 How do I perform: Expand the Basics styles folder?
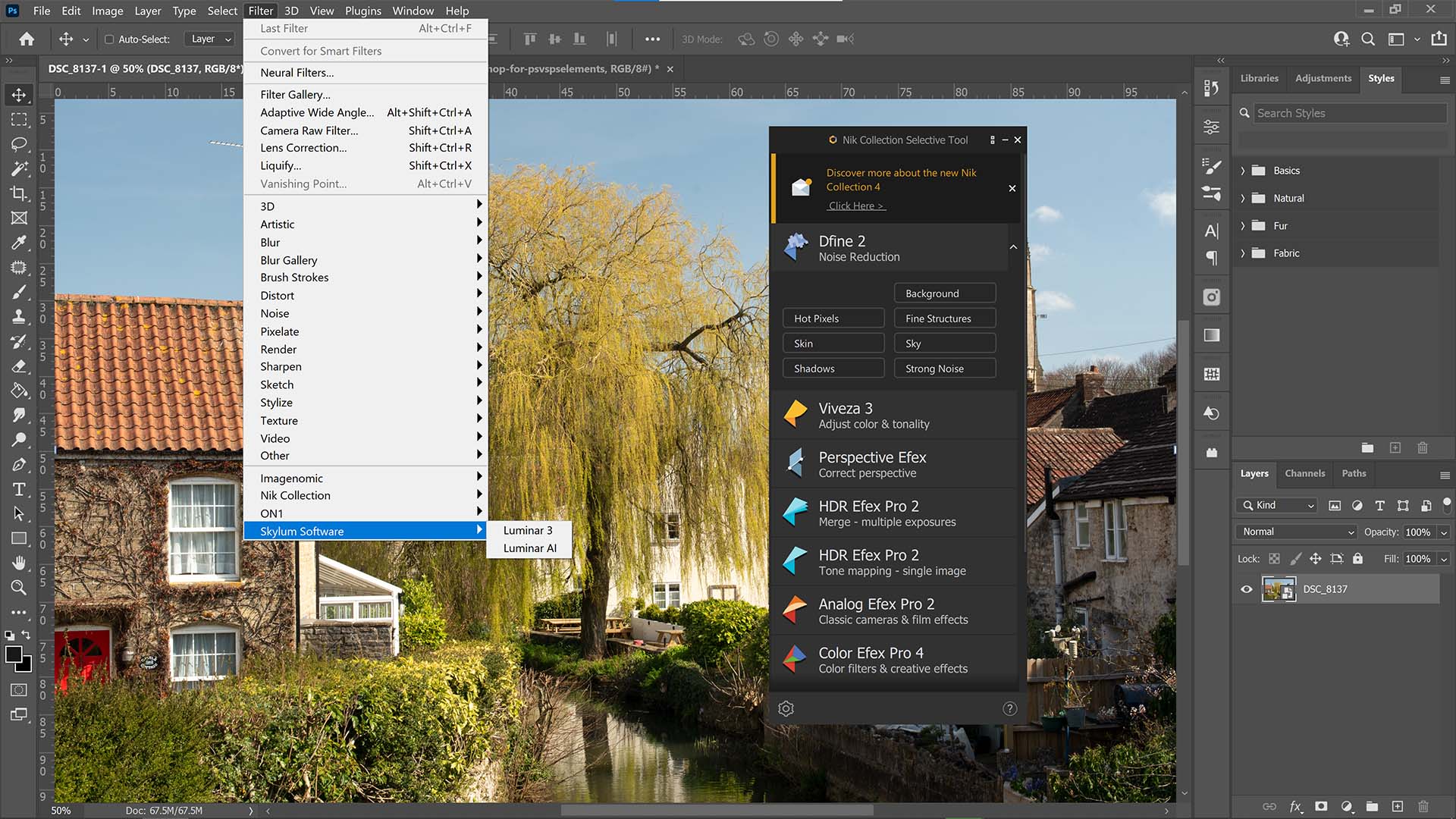tap(1242, 171)
